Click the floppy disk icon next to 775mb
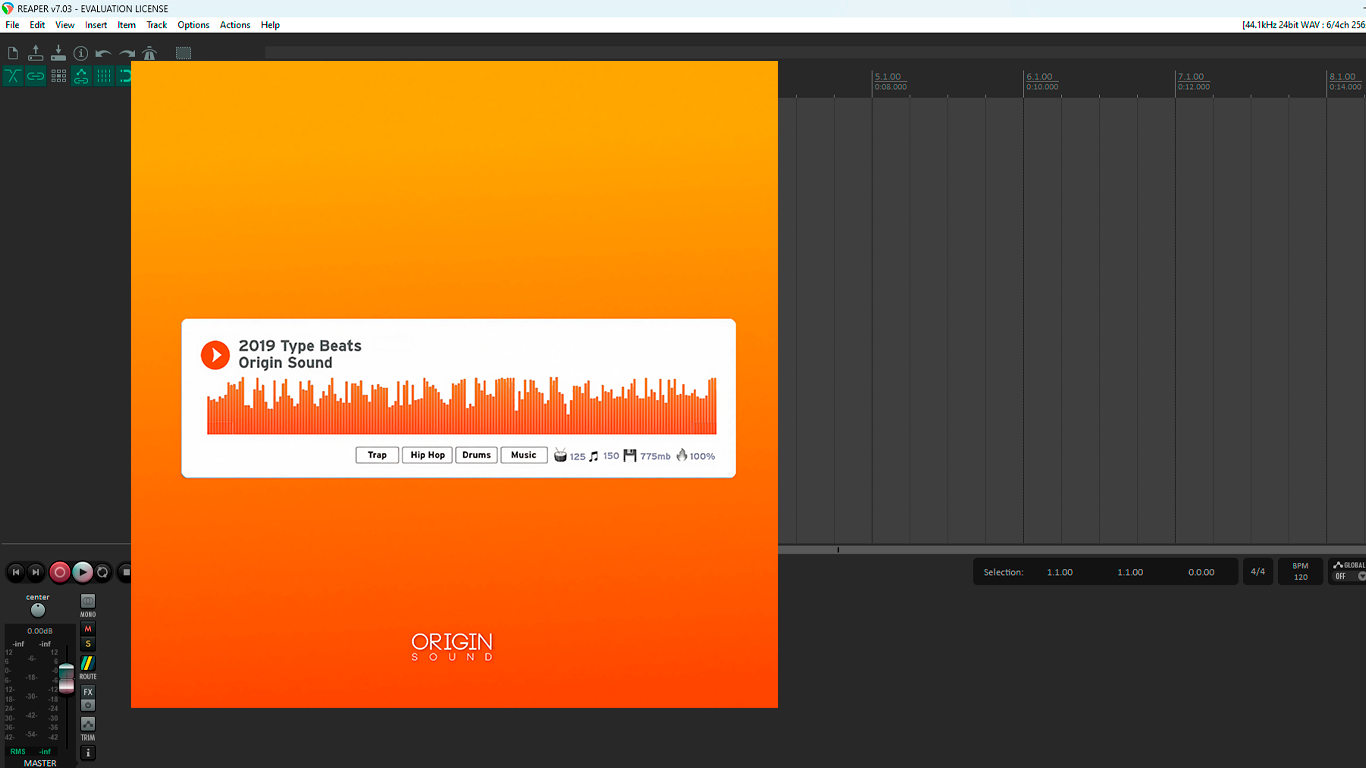The width and height of the screenshot is (1366, 768). click(x=630, y=456)
